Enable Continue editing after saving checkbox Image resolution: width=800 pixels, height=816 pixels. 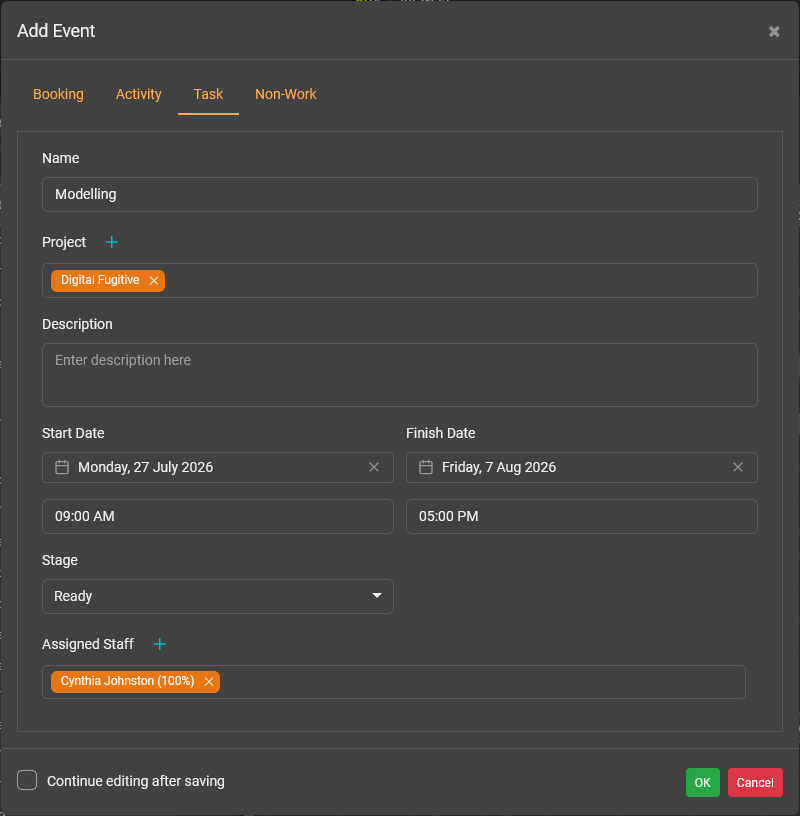pos(28,781)
